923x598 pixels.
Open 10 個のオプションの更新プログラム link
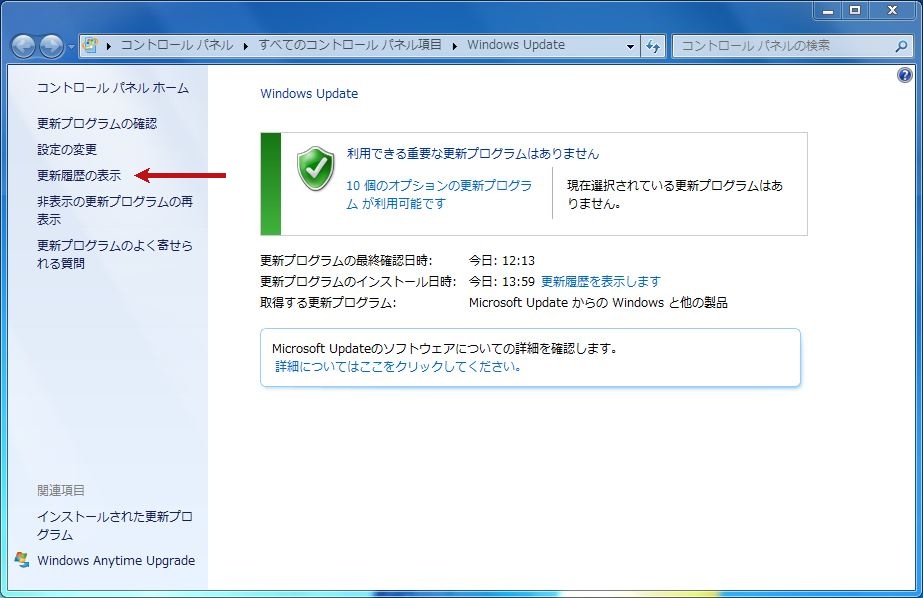[x=439, y=194]
